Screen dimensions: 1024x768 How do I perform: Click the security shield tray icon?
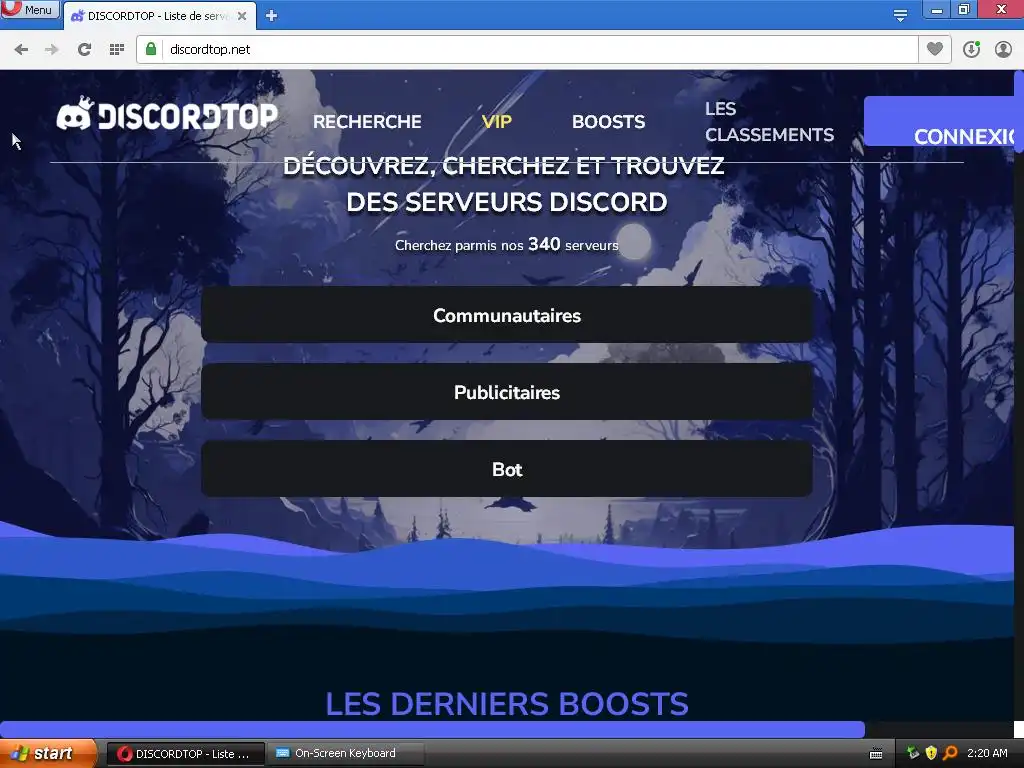point(931,753)
